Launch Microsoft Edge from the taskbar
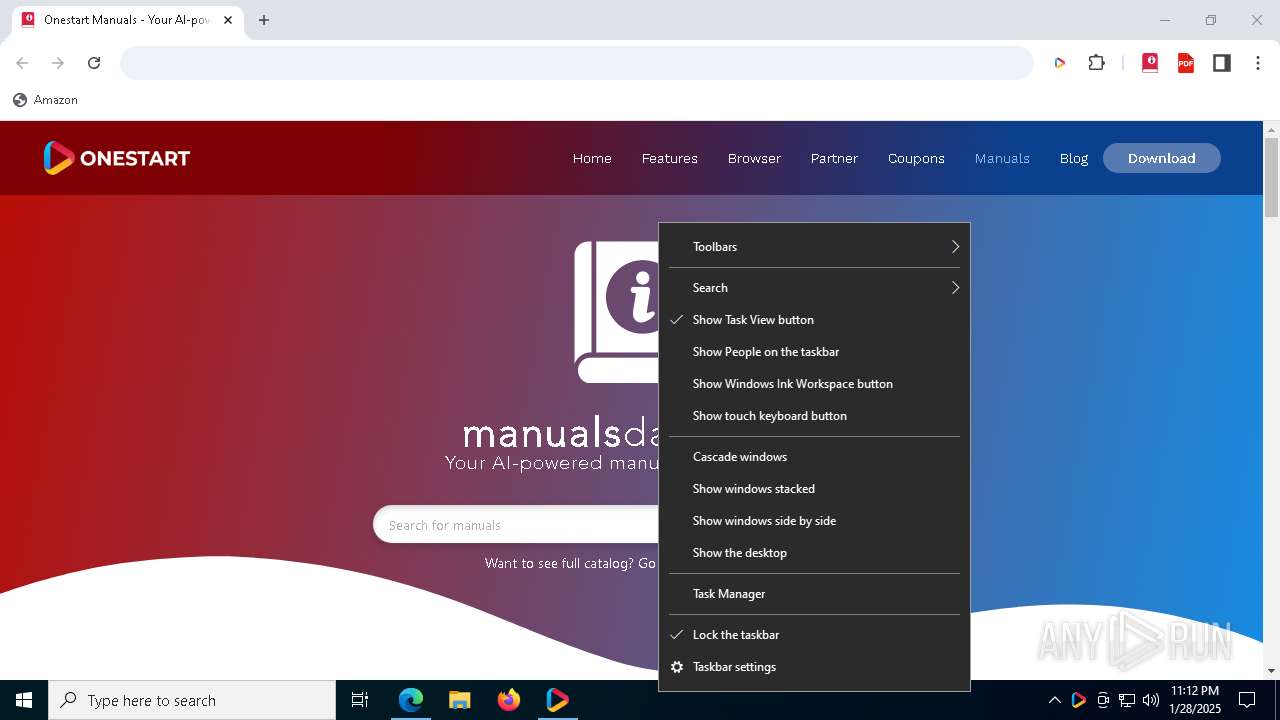 [411, 700]
